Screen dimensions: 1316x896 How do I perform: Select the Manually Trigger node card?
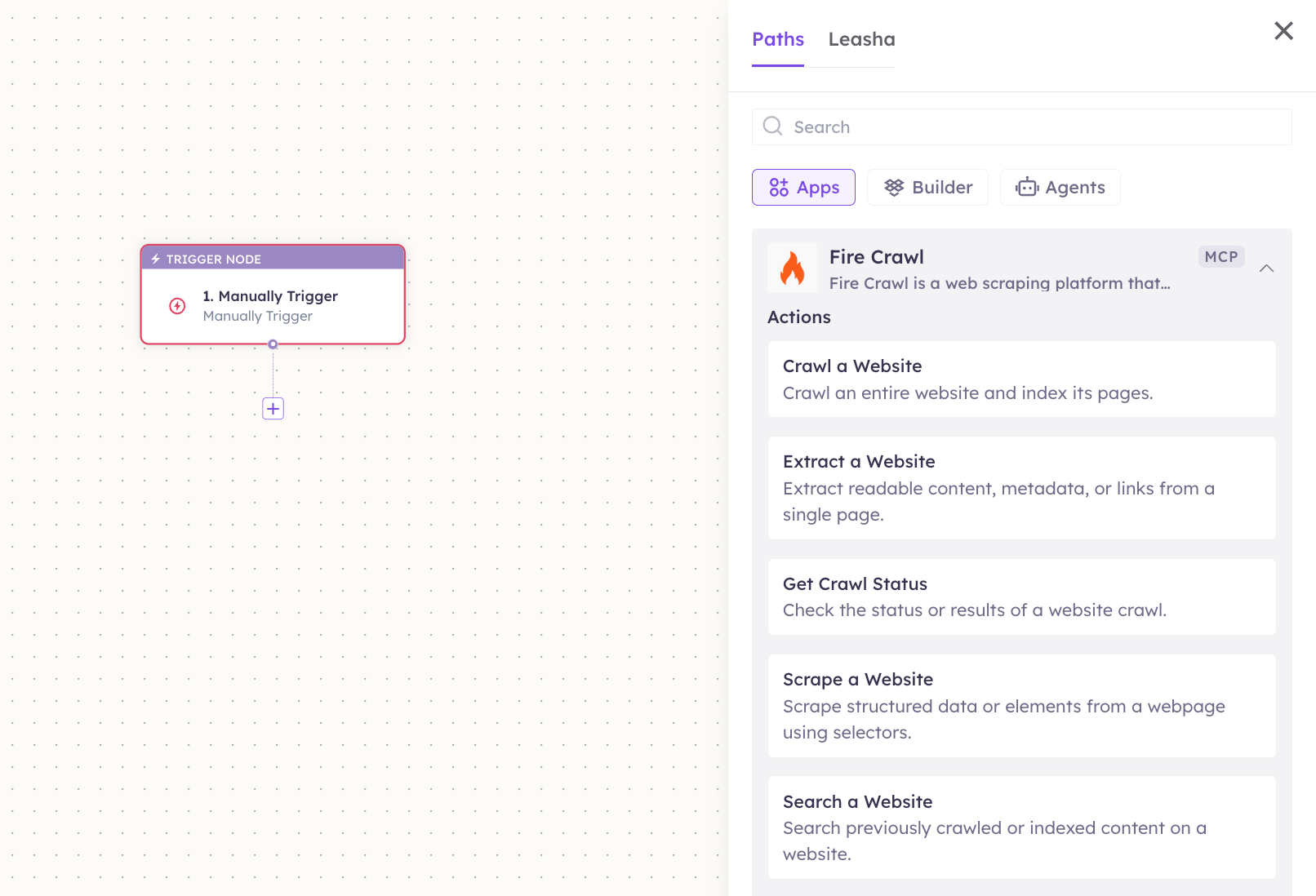pos(273,295)
